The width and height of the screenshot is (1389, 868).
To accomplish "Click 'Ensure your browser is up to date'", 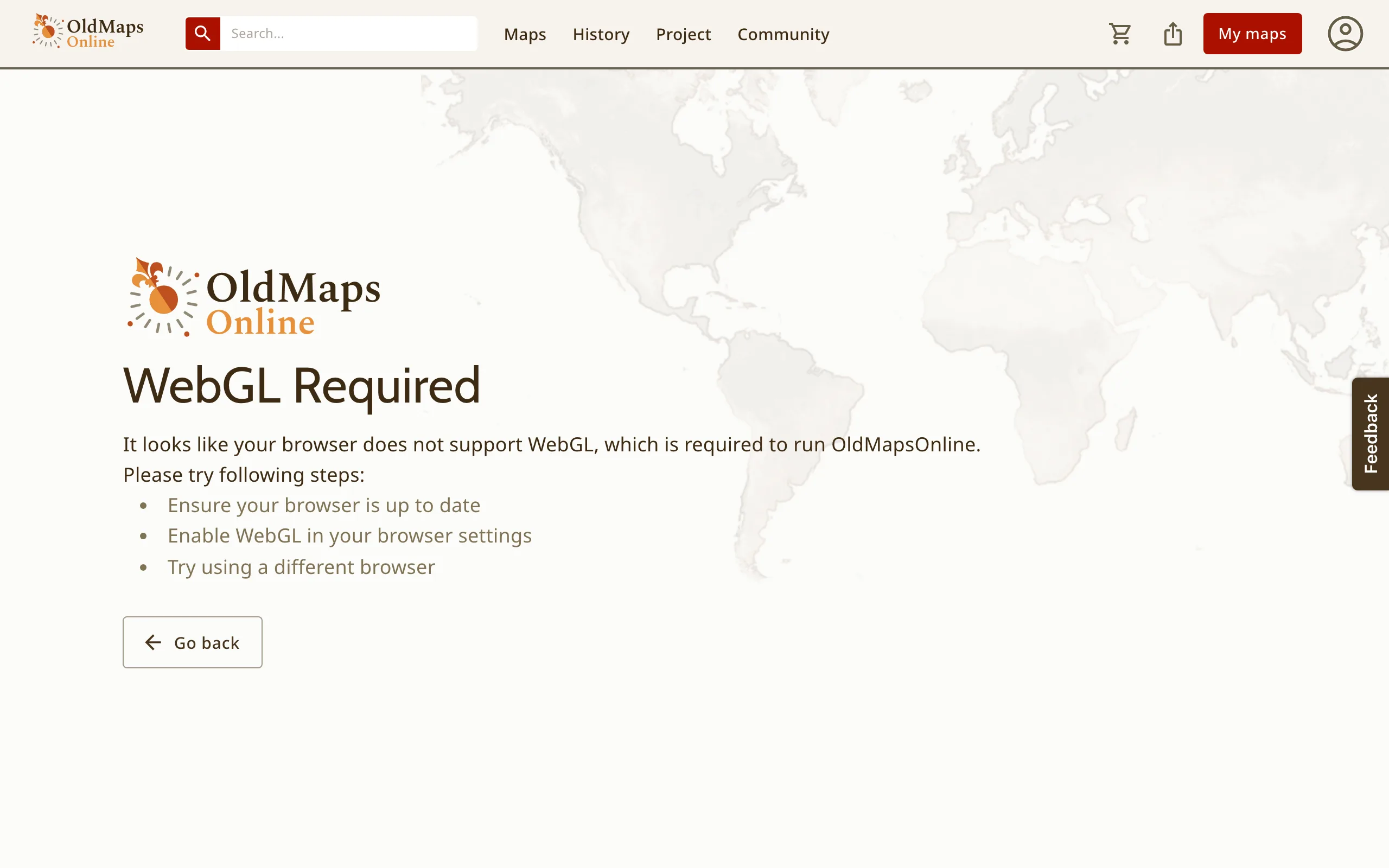I will pyautogui.click(x=324, y=505).
